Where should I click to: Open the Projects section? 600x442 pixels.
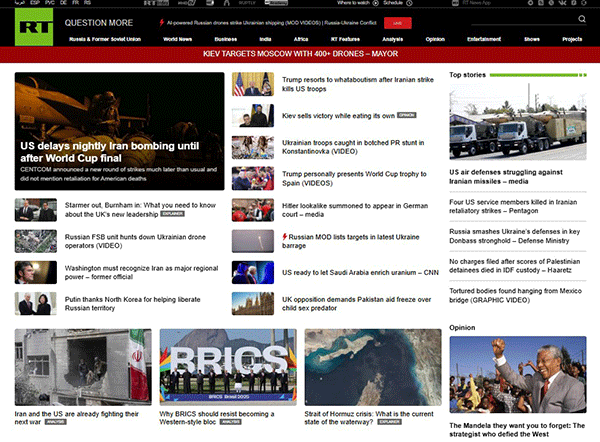point(572,39)
